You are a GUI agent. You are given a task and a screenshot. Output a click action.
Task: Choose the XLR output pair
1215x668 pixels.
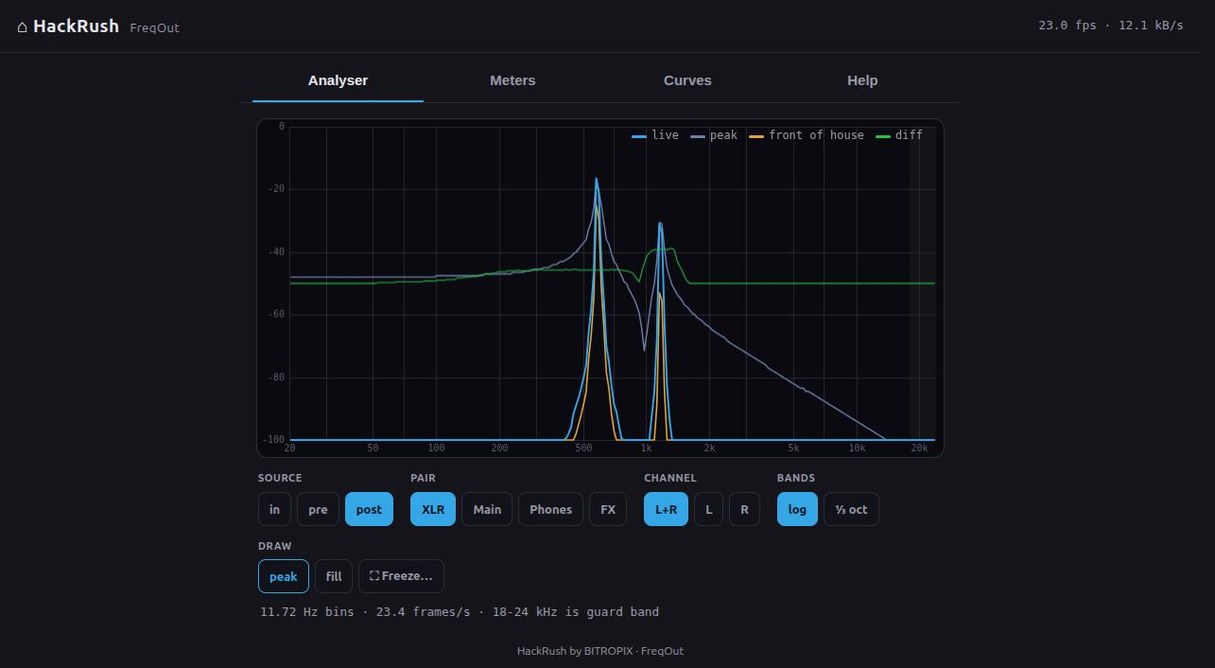[433, 509]
